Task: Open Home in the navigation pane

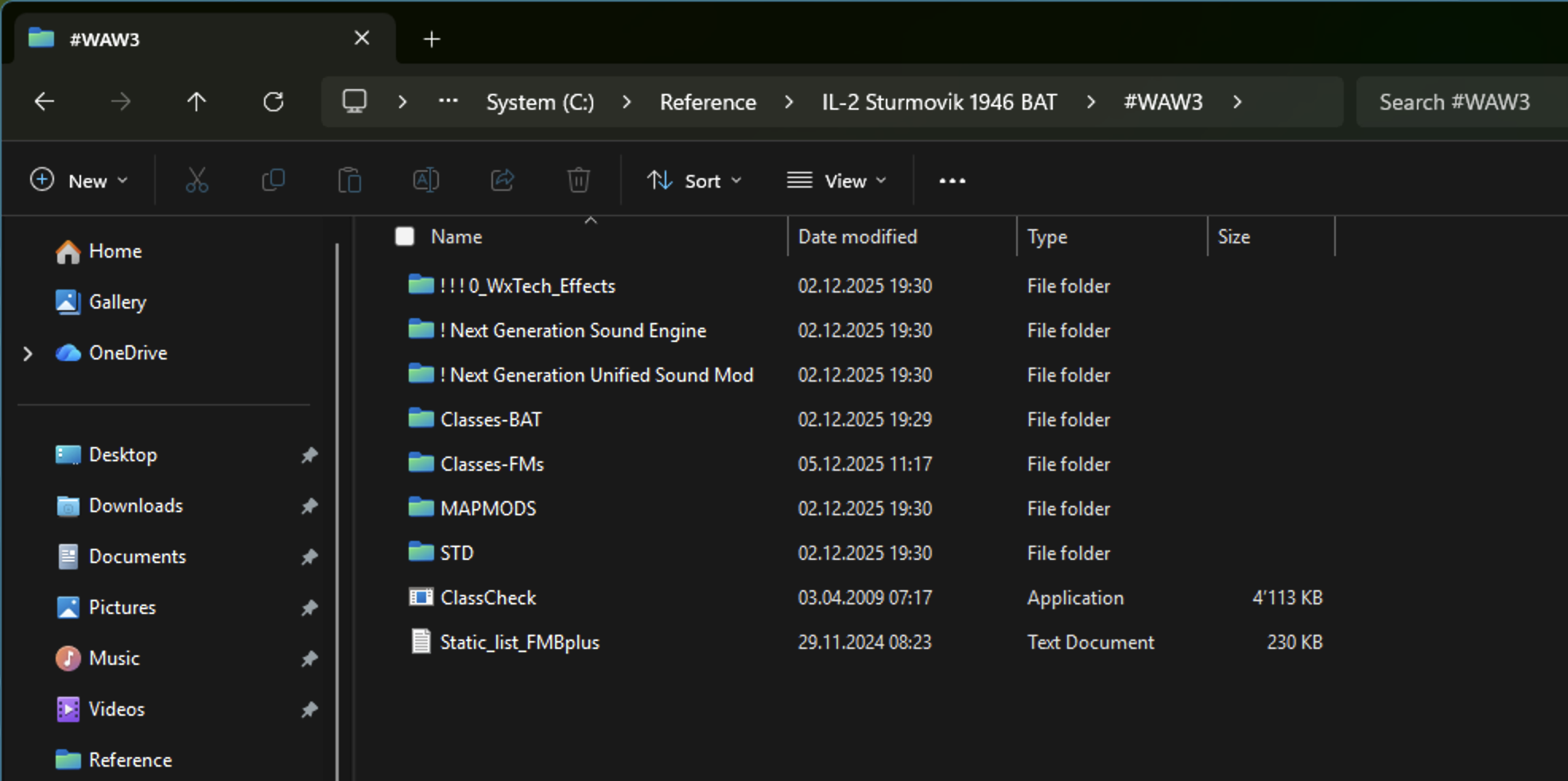Action: click(x=99, y=251)
